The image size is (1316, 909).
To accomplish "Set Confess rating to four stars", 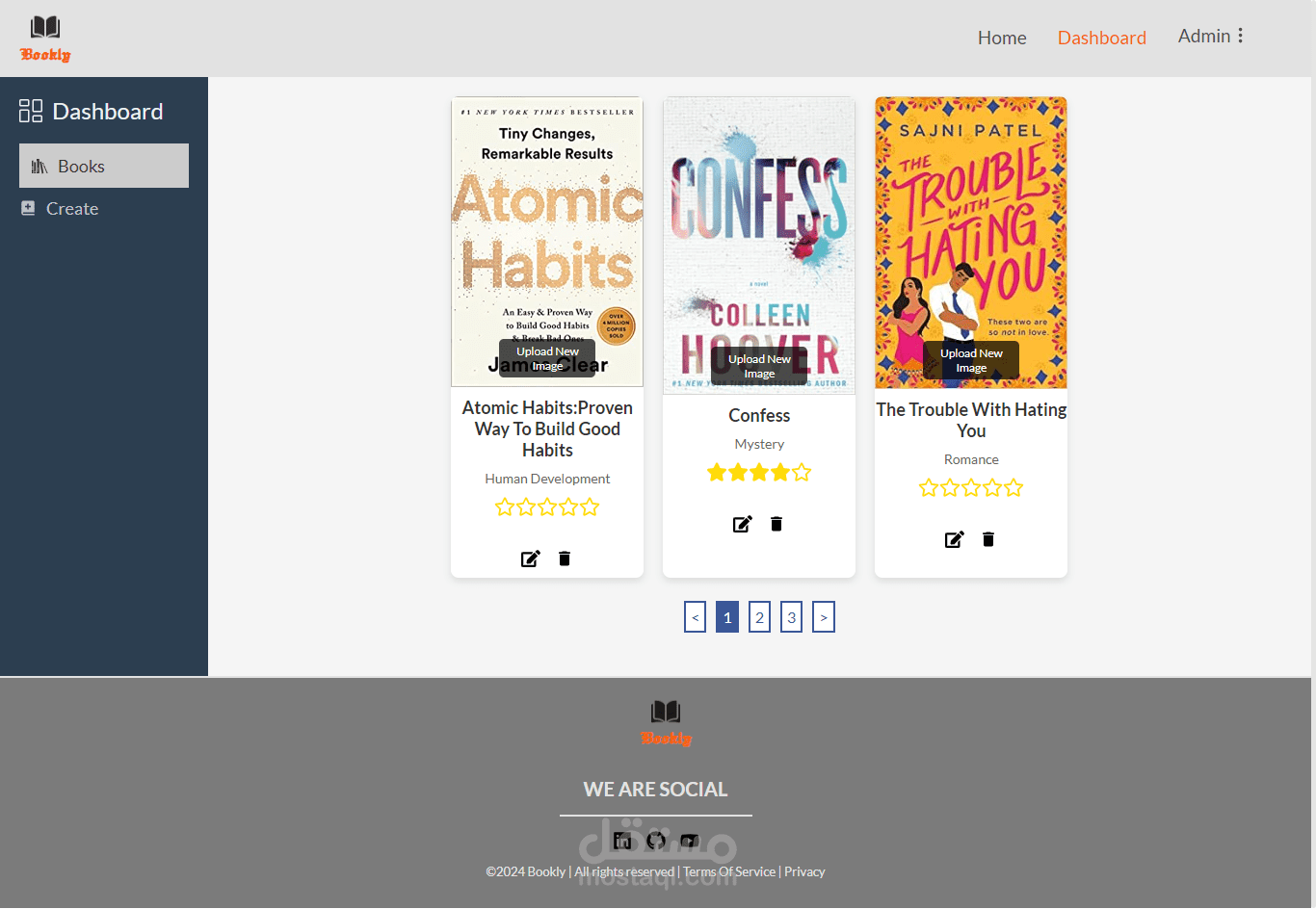I will pyautogui.click(x=780, y=472).
